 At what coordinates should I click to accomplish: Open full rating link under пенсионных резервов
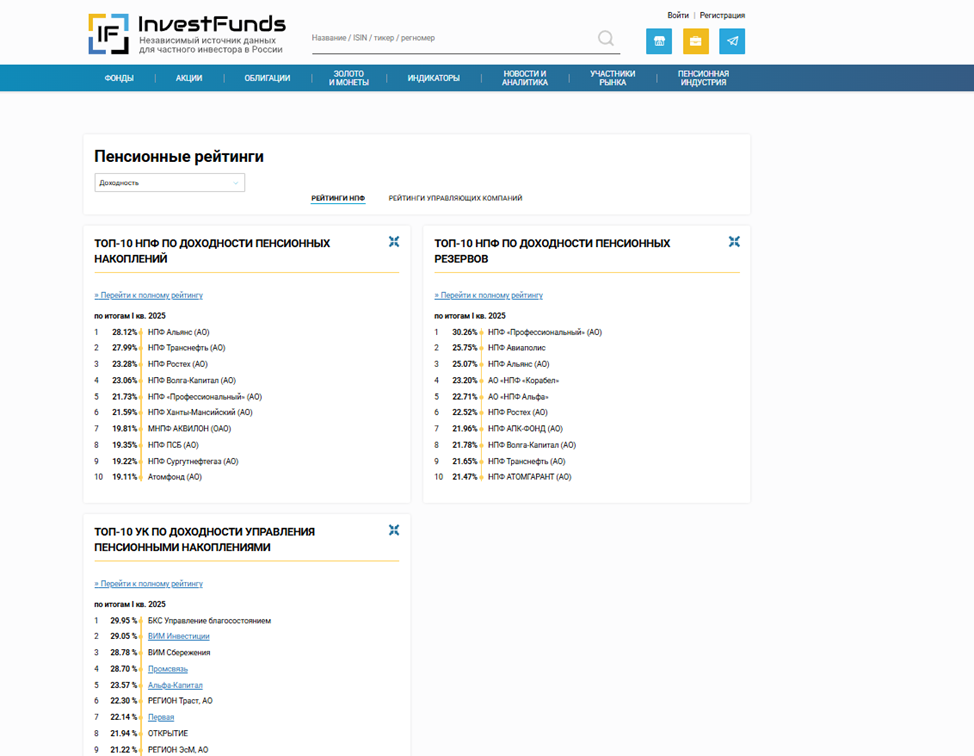pyautogui.click(x=488, y=295)
